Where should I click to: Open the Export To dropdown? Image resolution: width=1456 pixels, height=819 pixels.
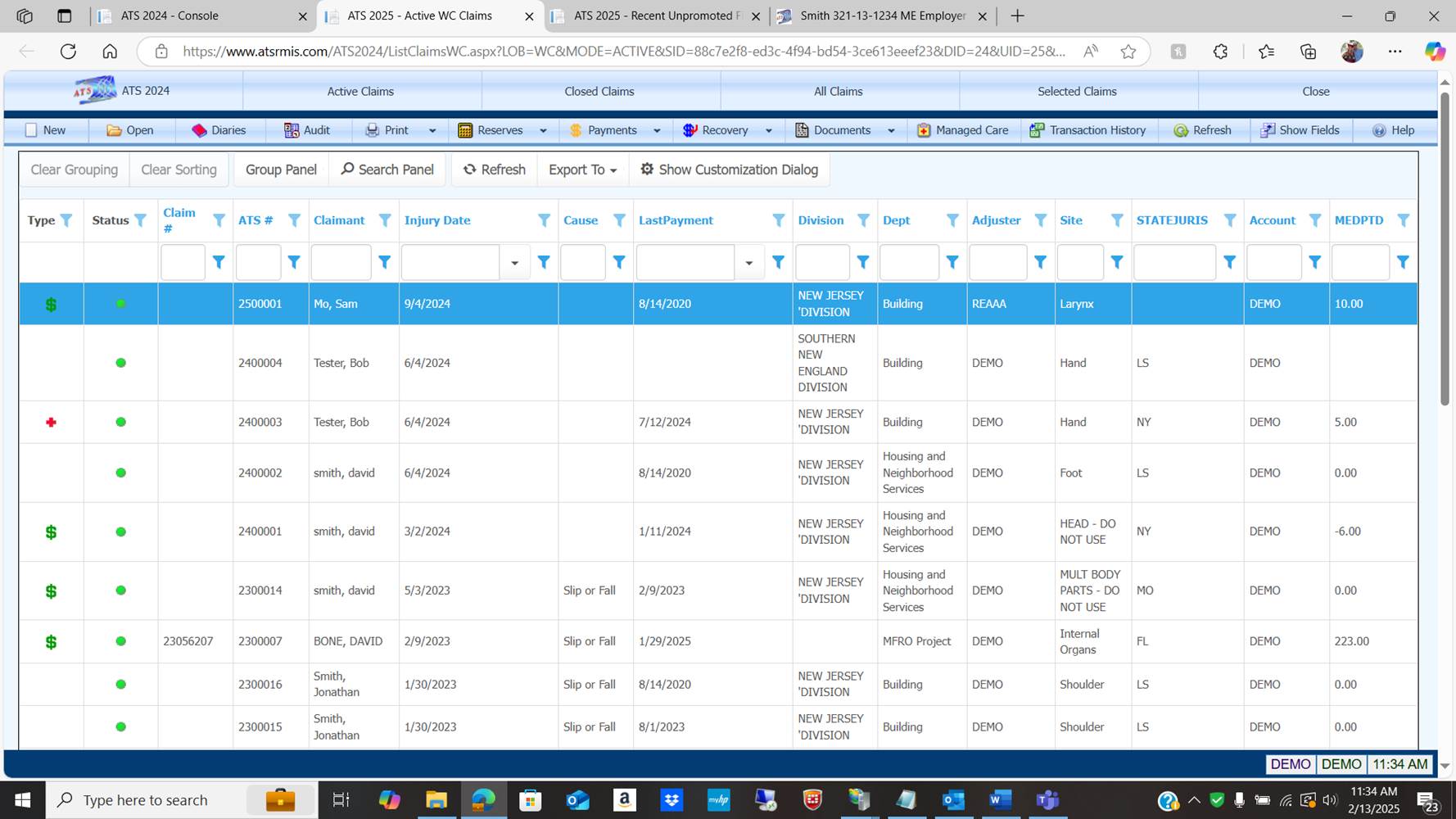[582, 170]
